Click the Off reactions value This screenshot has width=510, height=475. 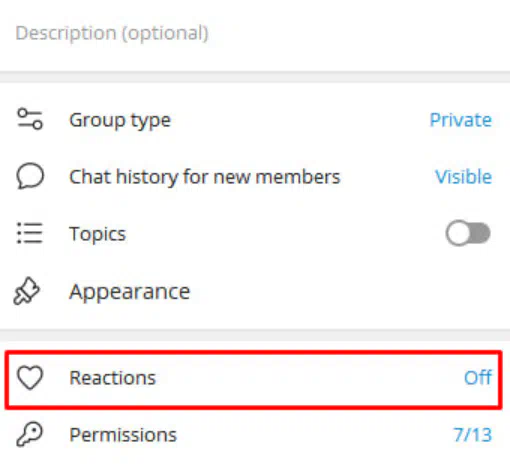click(478, 377)
